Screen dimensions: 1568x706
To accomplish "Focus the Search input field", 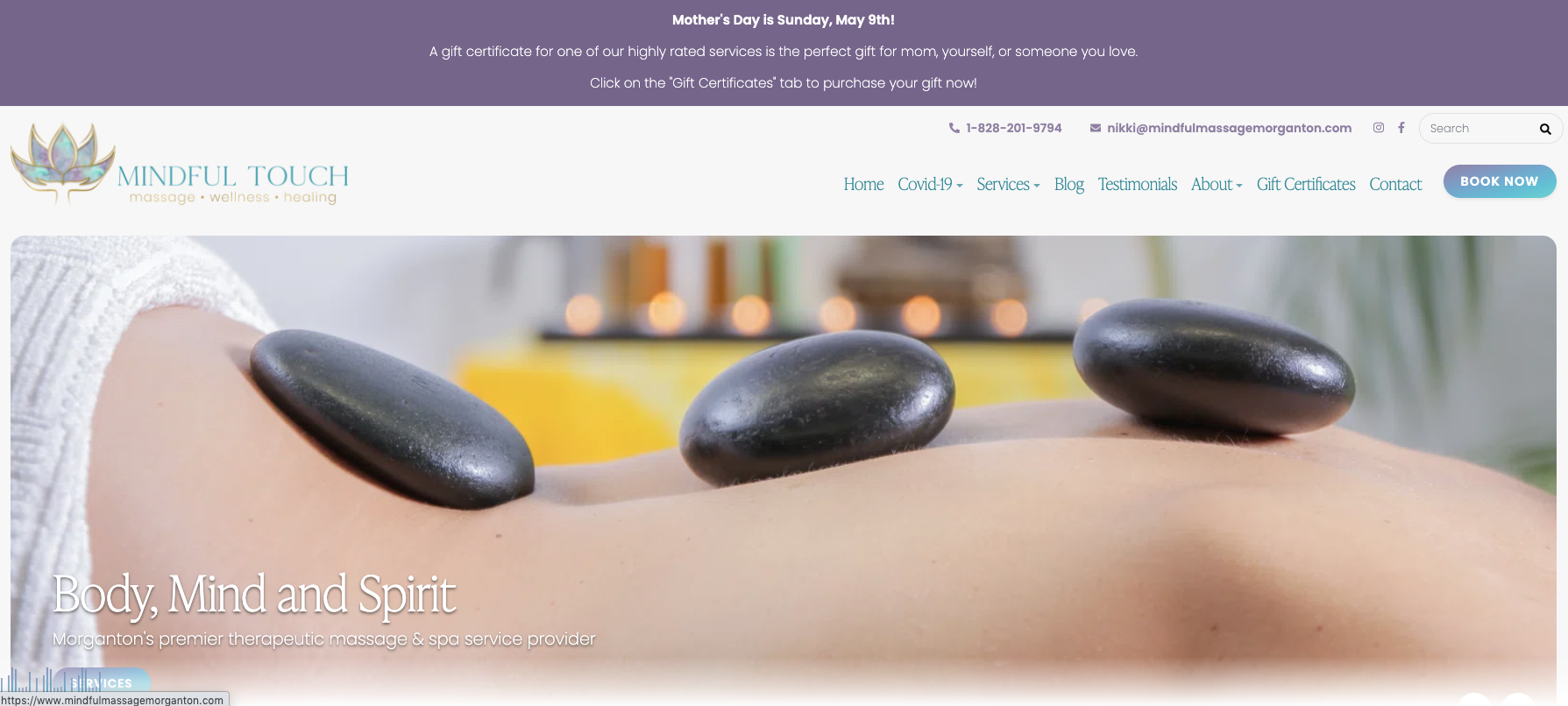I will (1481, 129).
